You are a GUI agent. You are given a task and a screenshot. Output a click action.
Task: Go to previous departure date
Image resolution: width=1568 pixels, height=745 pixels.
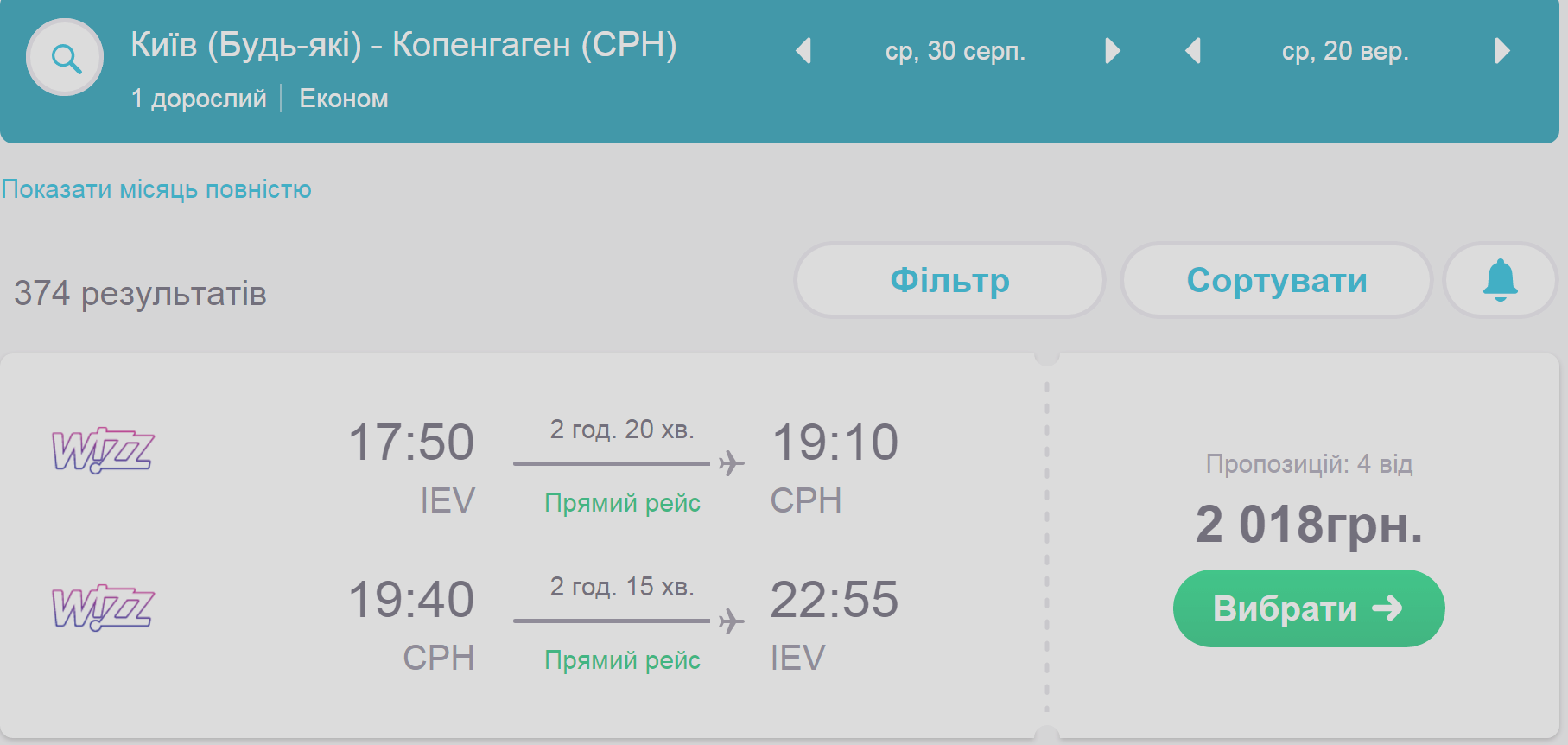pos(803,51)
